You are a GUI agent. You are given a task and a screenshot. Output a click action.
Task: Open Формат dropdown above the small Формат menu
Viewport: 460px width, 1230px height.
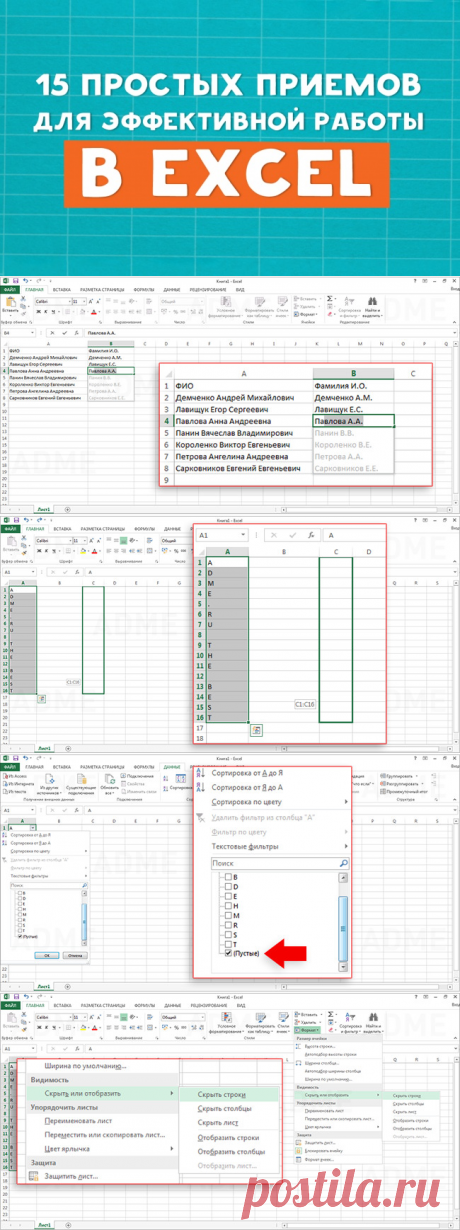tap(308, 1029)
